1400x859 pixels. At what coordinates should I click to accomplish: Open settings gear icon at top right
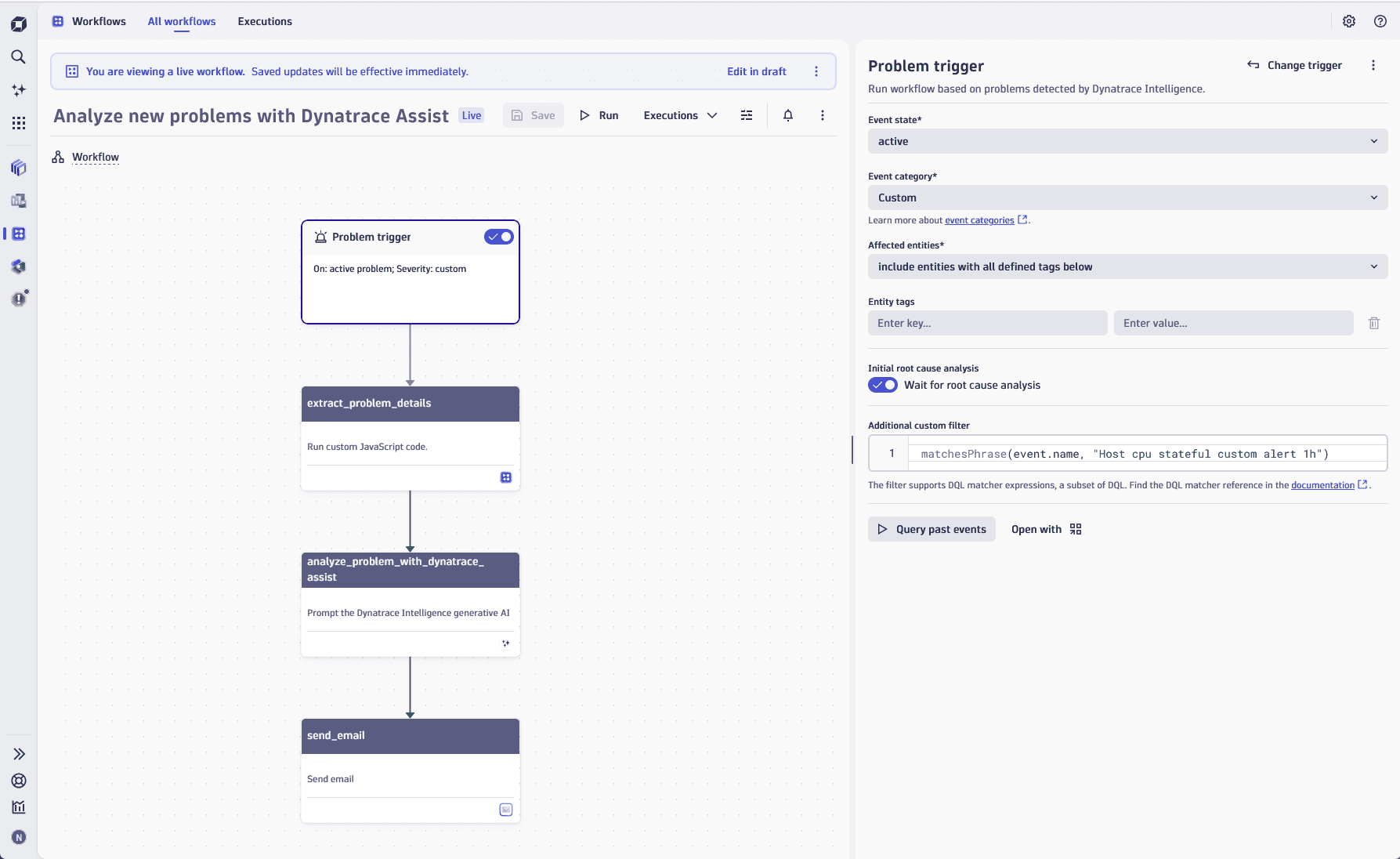tap(1349, 21)
